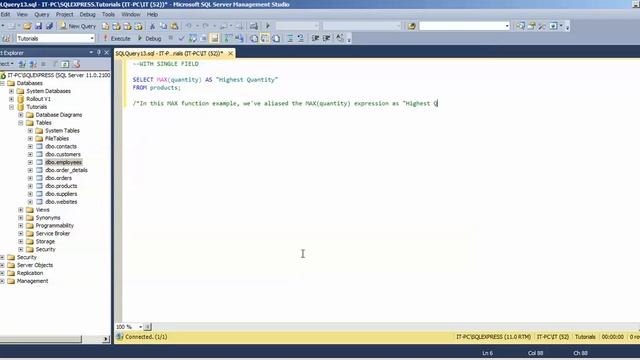The image size is (640, 360).
Task: Click the Copy icon in toolbar
Action: point(163,26)
